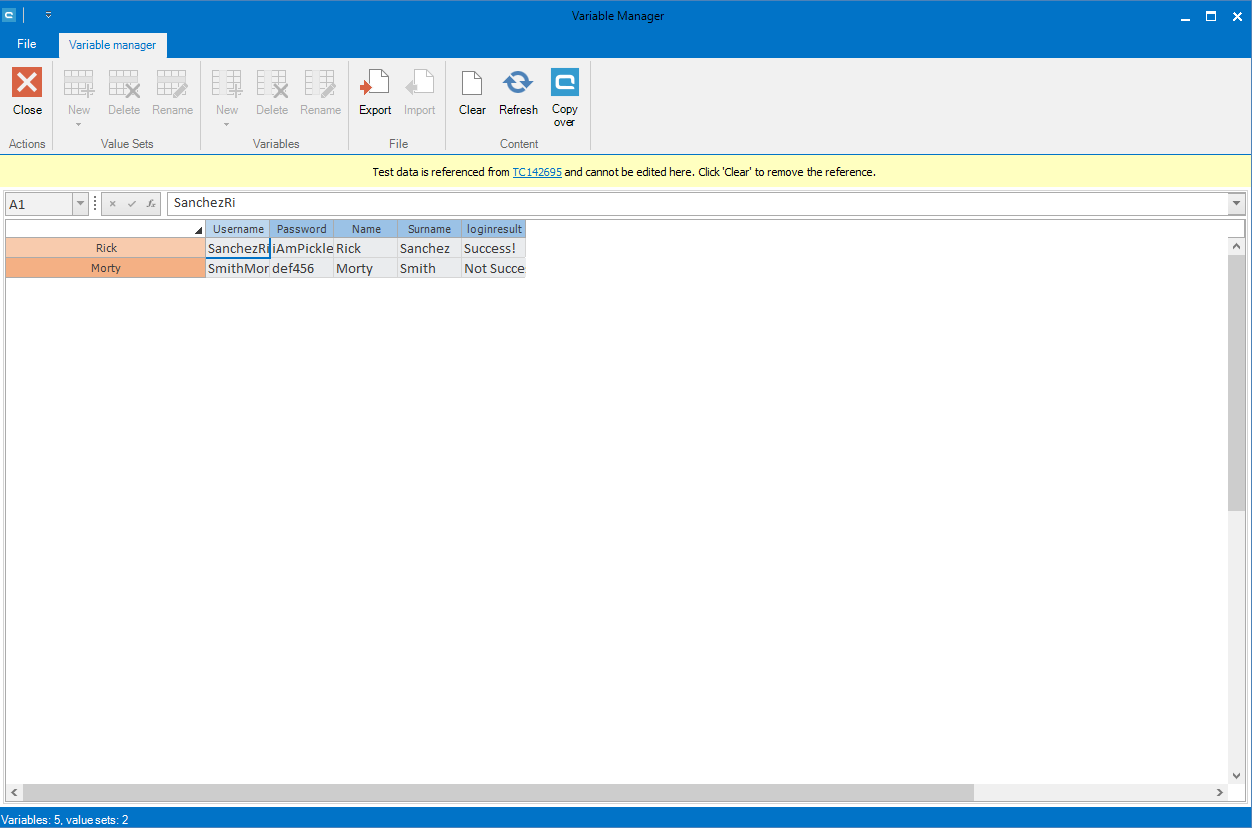Click the Export icon in File group

(x=375, y=83)
